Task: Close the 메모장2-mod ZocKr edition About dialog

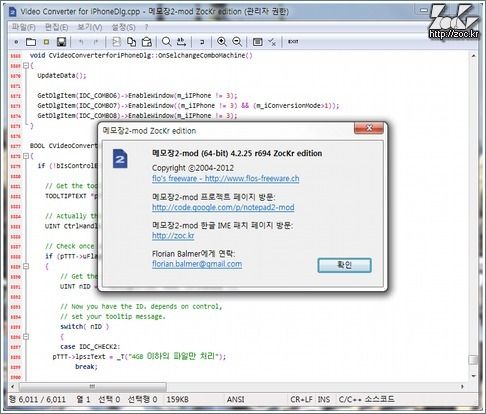Action: tap(369, 128)
